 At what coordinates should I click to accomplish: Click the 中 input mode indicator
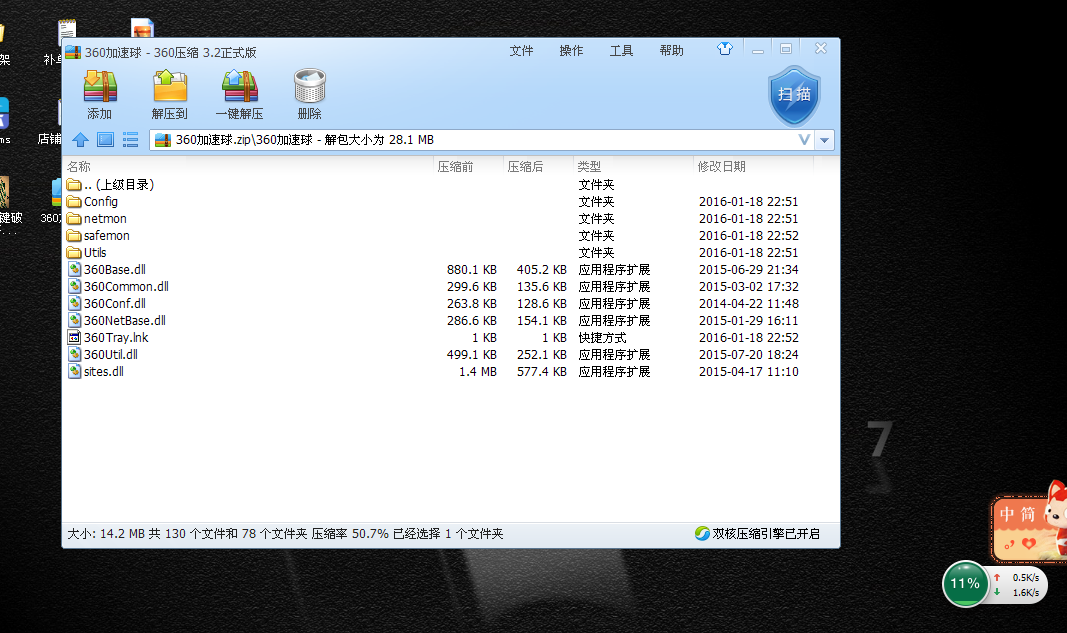[x=1007, y=514]
